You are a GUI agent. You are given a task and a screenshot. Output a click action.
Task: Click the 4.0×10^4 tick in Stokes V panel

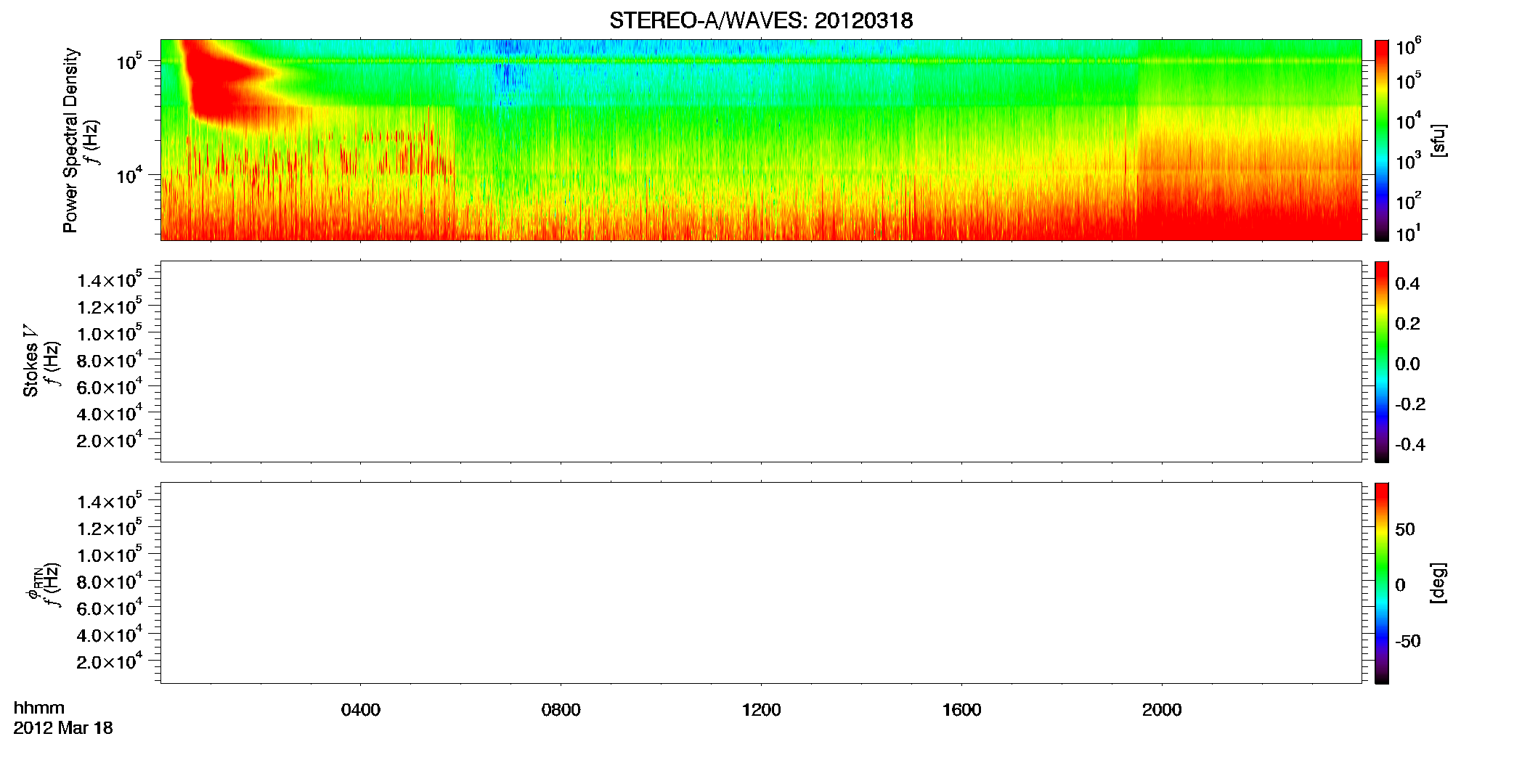click(109, 412)
